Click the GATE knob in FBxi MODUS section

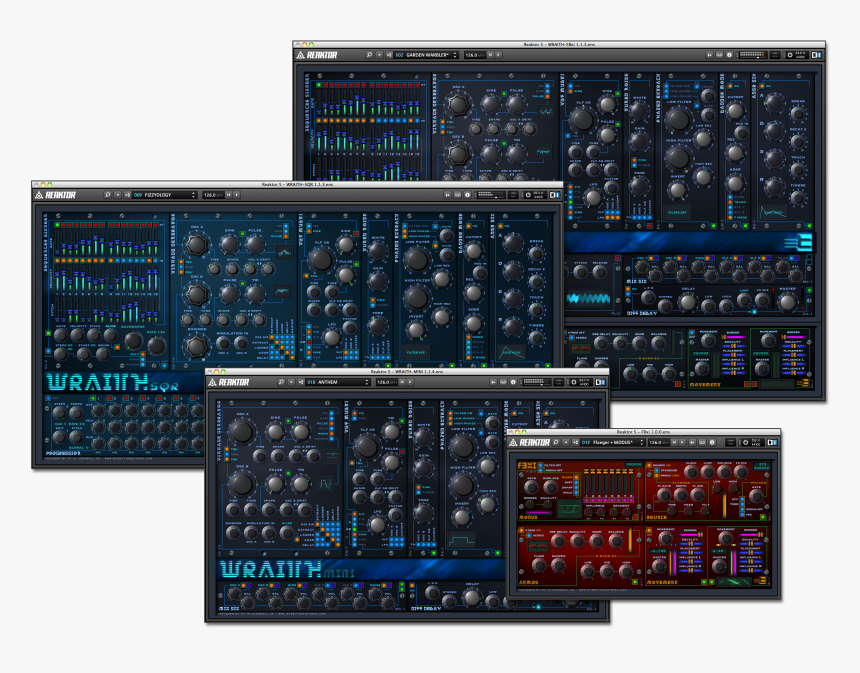pos(531,488)
